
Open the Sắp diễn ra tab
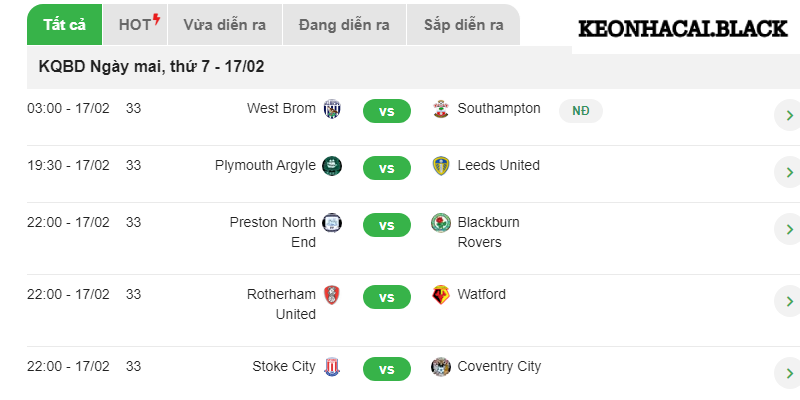pos(463,25)
